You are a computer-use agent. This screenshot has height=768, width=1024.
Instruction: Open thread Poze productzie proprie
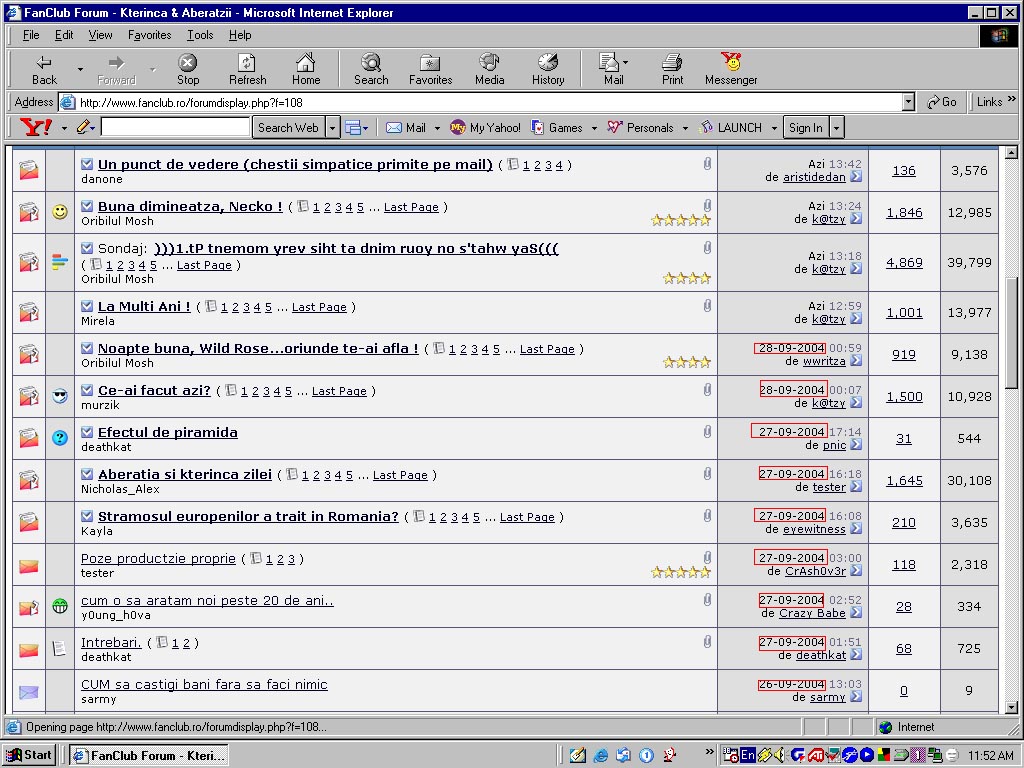click(x=158, y=559)
